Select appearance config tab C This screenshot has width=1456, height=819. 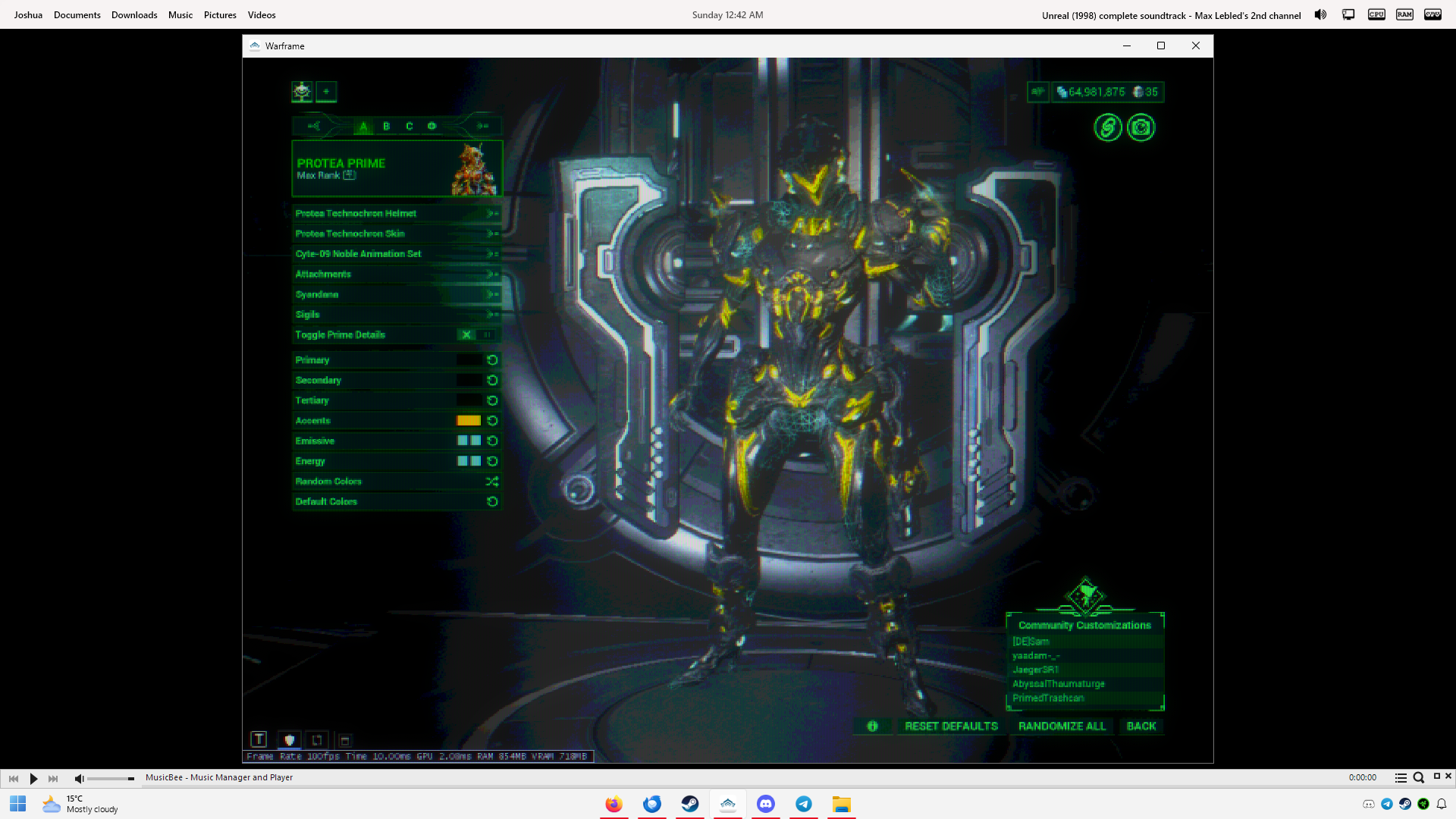[409, 126]
